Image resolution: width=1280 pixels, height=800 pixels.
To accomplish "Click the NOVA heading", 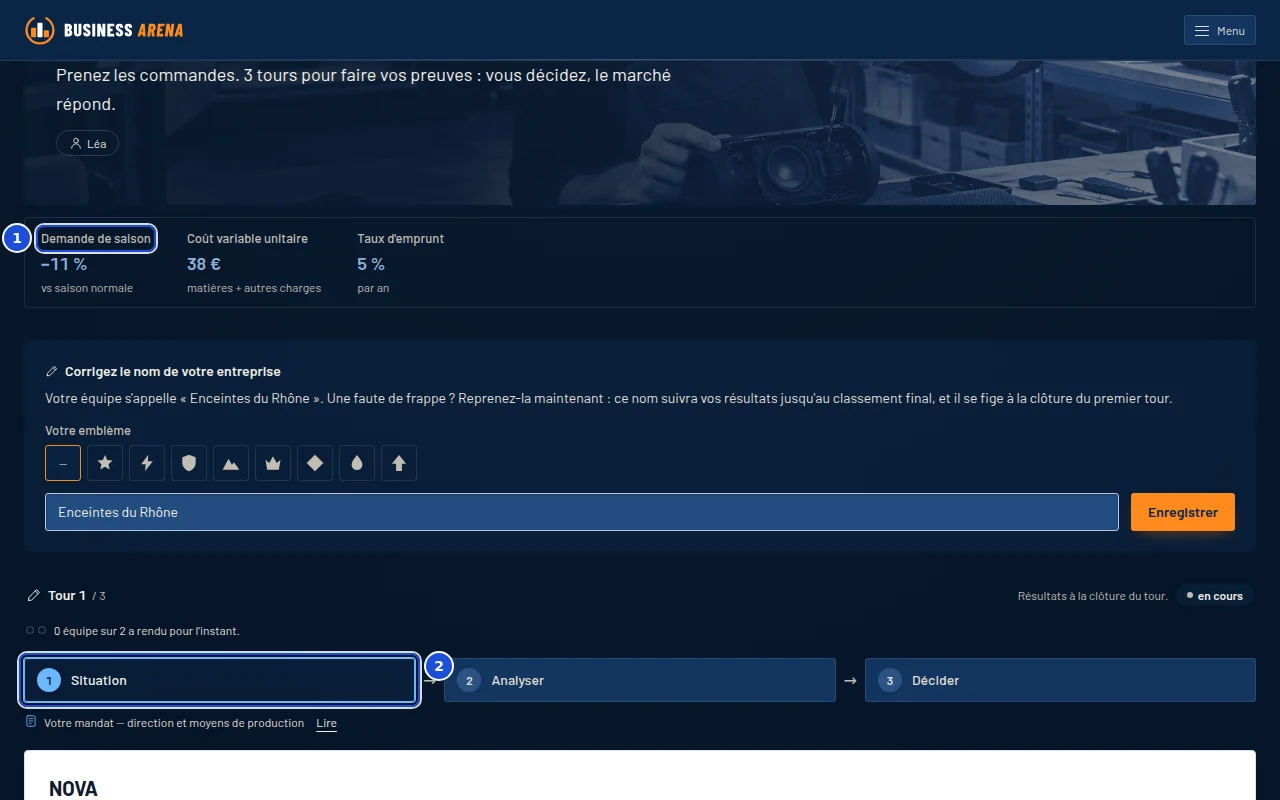I will [74, 789].
